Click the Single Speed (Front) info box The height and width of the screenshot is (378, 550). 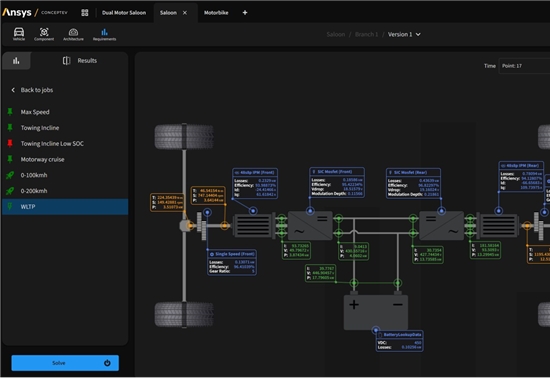point(232,262)
